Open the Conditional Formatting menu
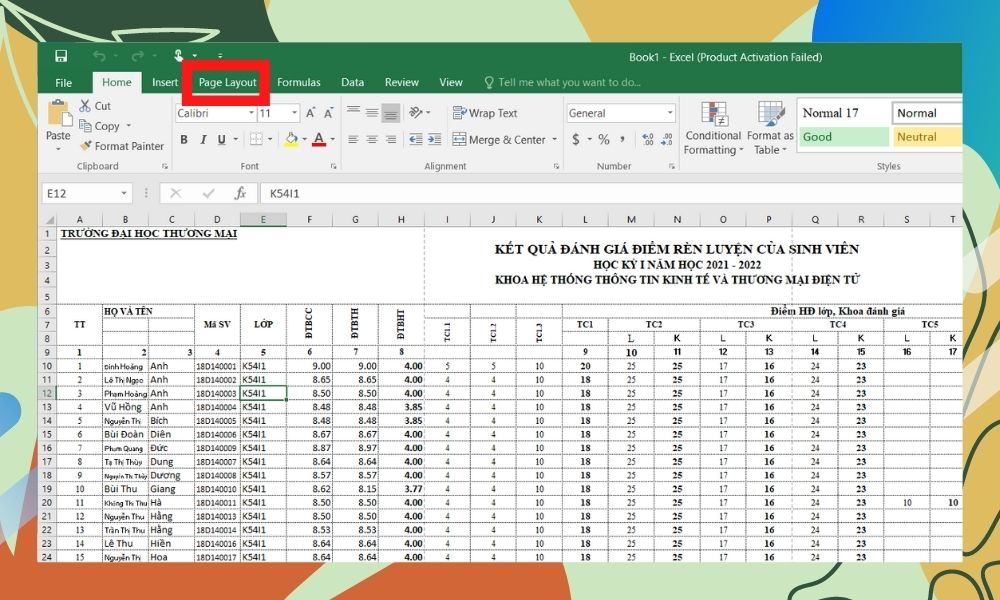The width and height of the screenshot is (1000, 600). pos(713,129)
